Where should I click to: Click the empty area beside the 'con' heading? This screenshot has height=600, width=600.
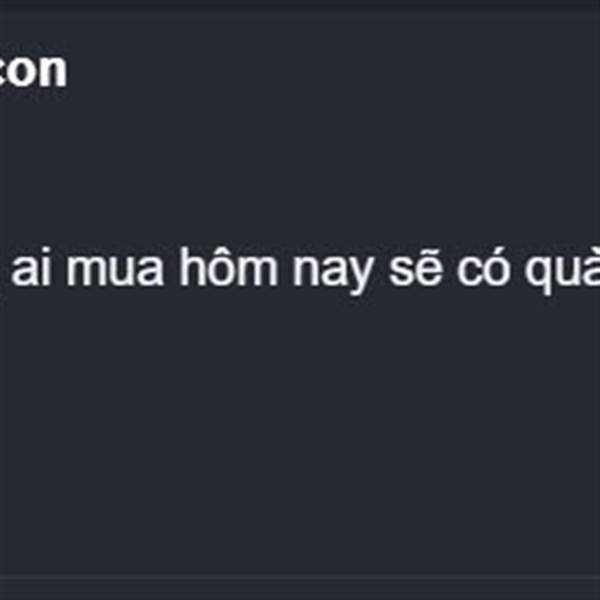pyautogui.click(x=333, y=71)
